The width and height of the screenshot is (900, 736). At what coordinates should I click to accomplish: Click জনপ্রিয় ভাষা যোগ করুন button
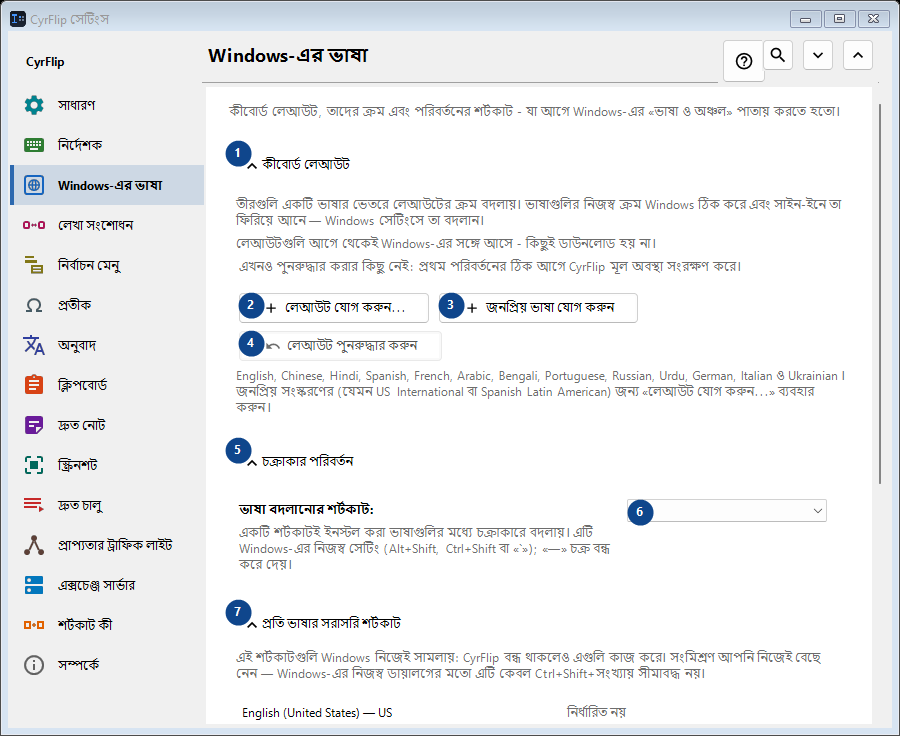(538, 308)
